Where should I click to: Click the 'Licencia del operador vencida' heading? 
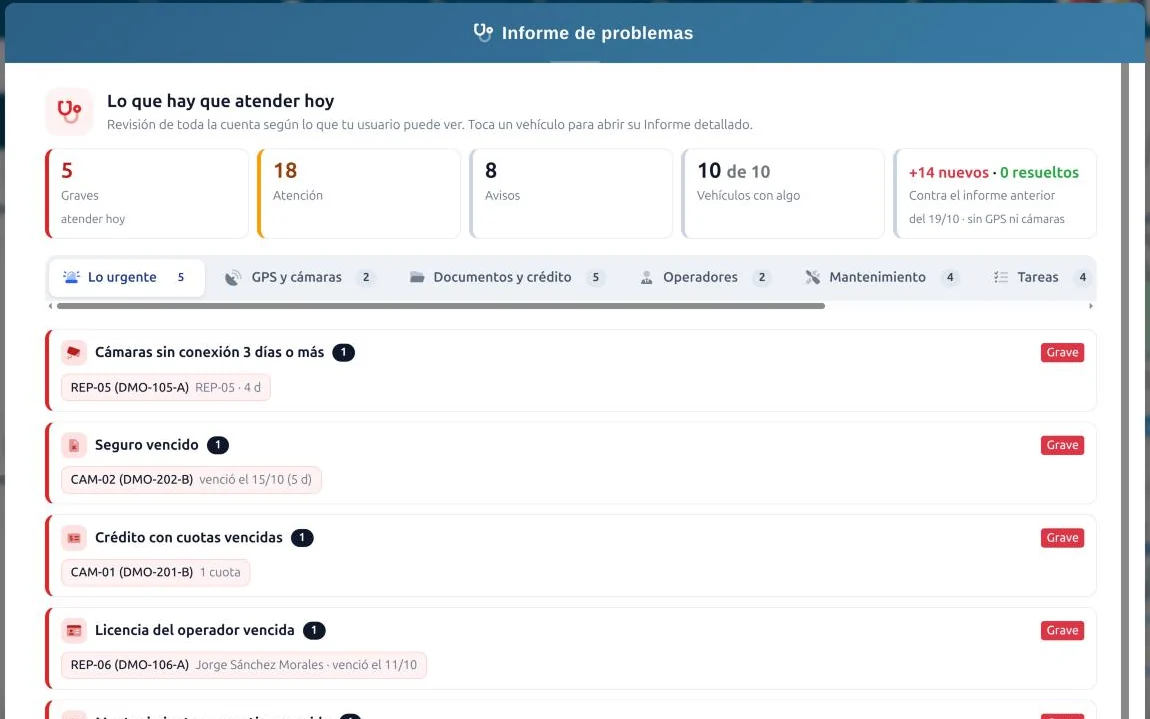pos(195,630)
